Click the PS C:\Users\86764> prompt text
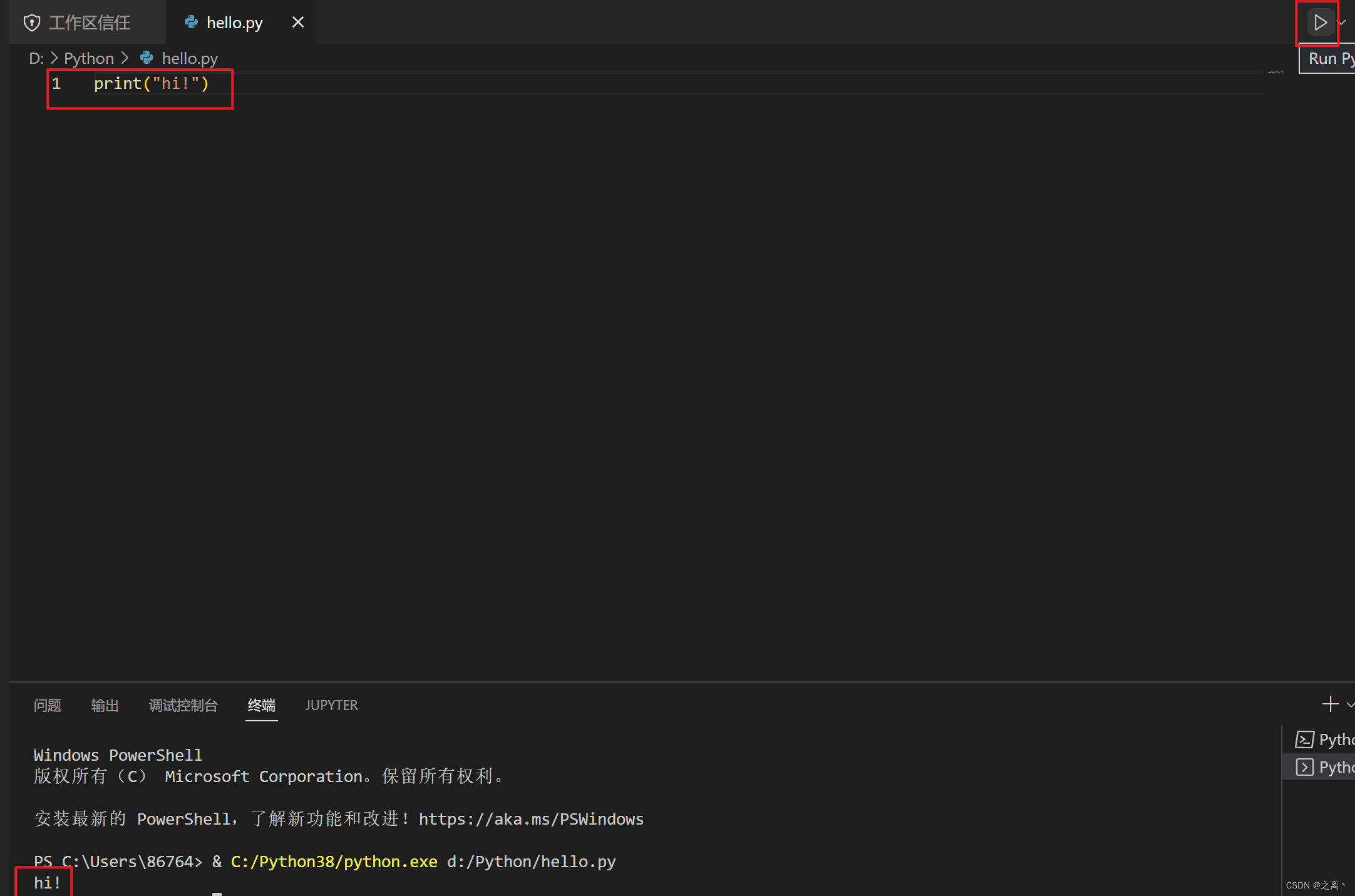The height and width of the screenshot is (896, 1355). click(x=118, y=862)
